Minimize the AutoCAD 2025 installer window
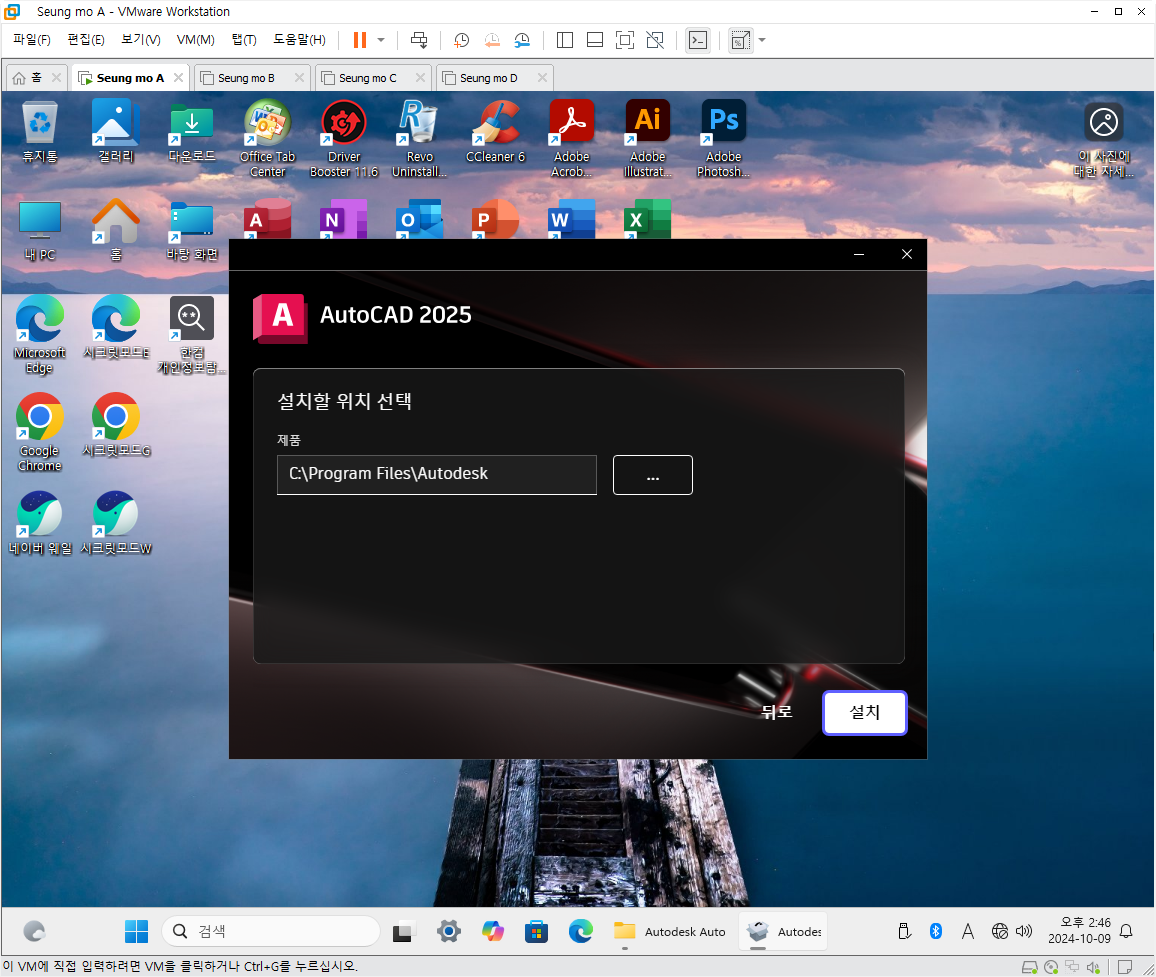 tap(859, 254)
